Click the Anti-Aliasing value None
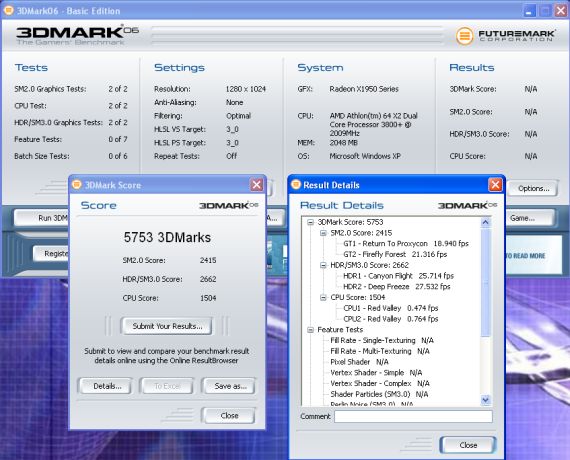The height and width of the screenshot is (460, 570). tap(234, 103)
